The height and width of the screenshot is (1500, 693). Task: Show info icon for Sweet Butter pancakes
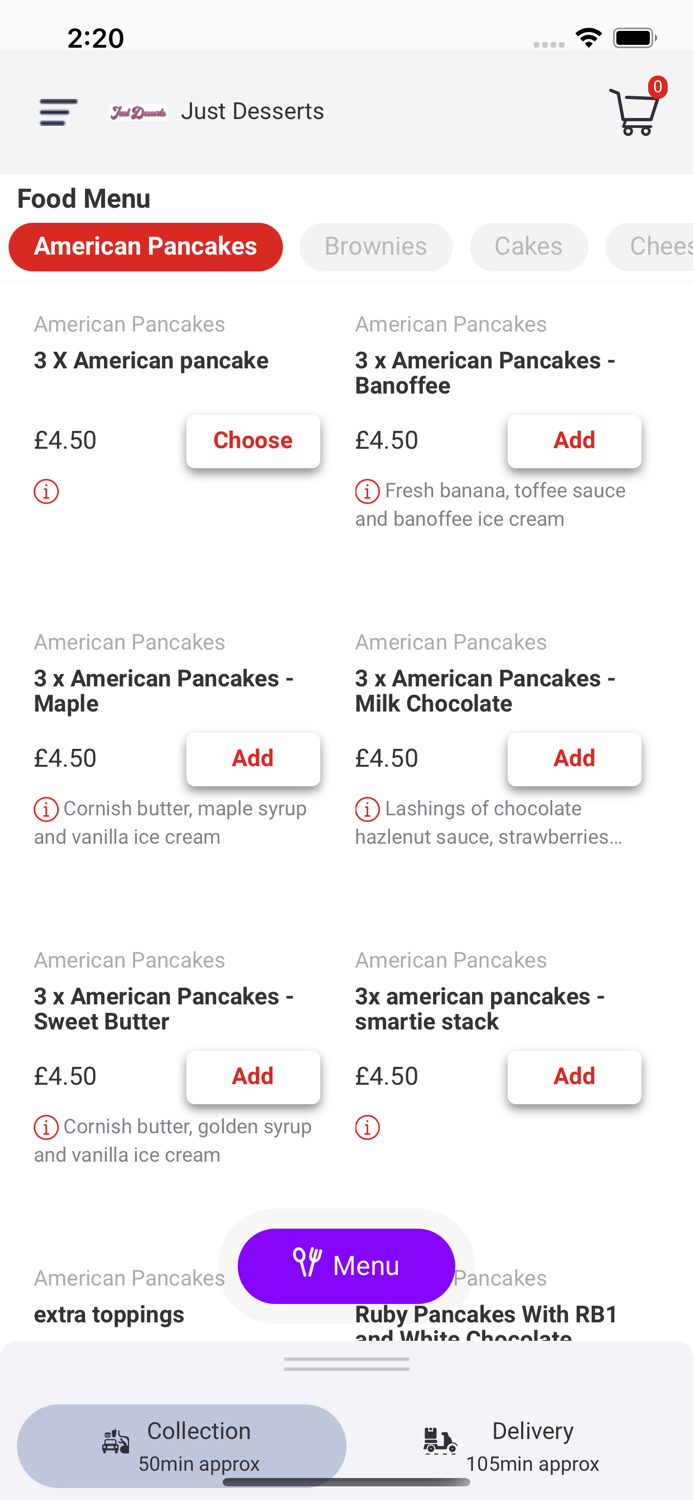tap(46, 1128)
